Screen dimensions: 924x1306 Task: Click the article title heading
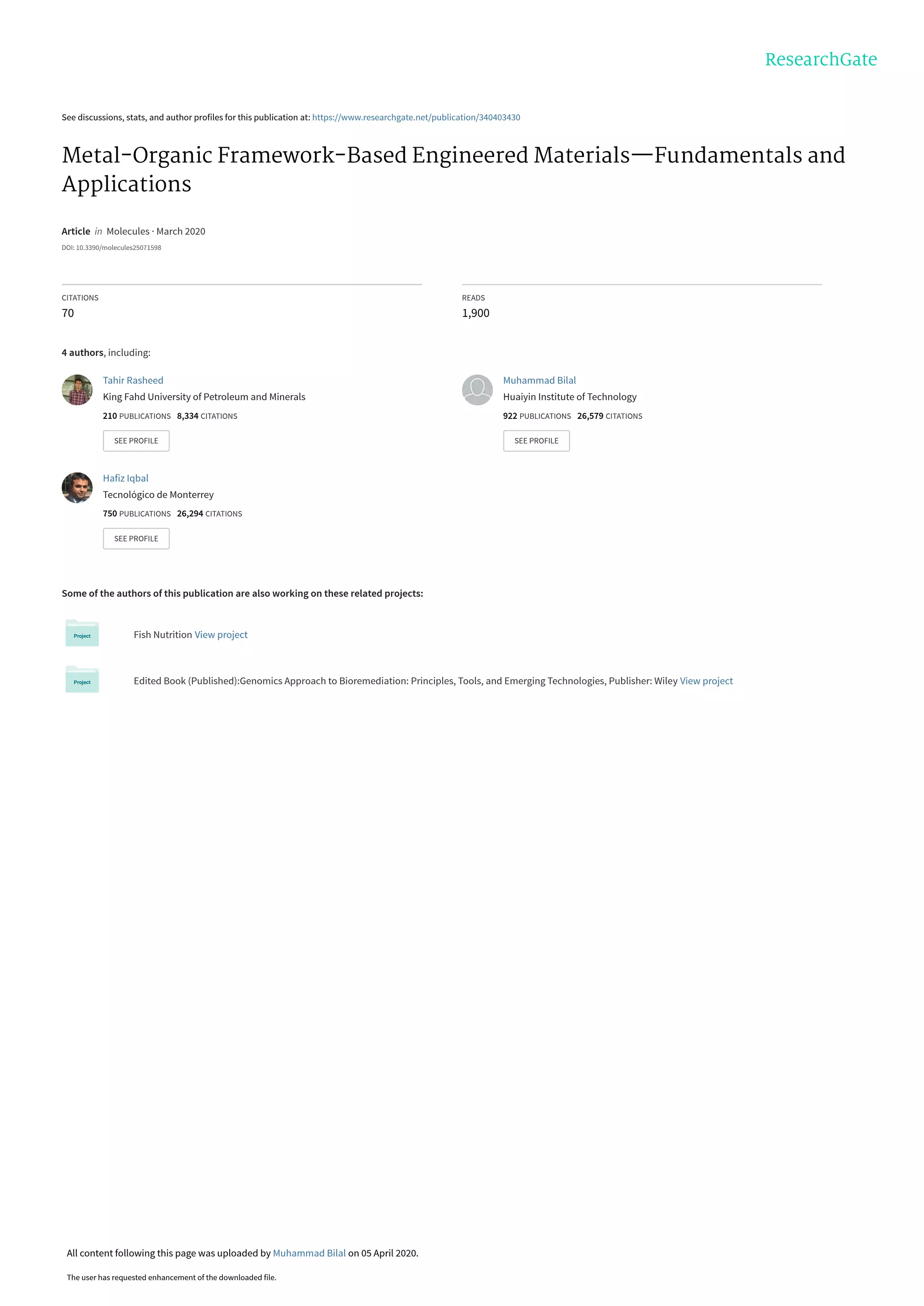tap(453, 169)
